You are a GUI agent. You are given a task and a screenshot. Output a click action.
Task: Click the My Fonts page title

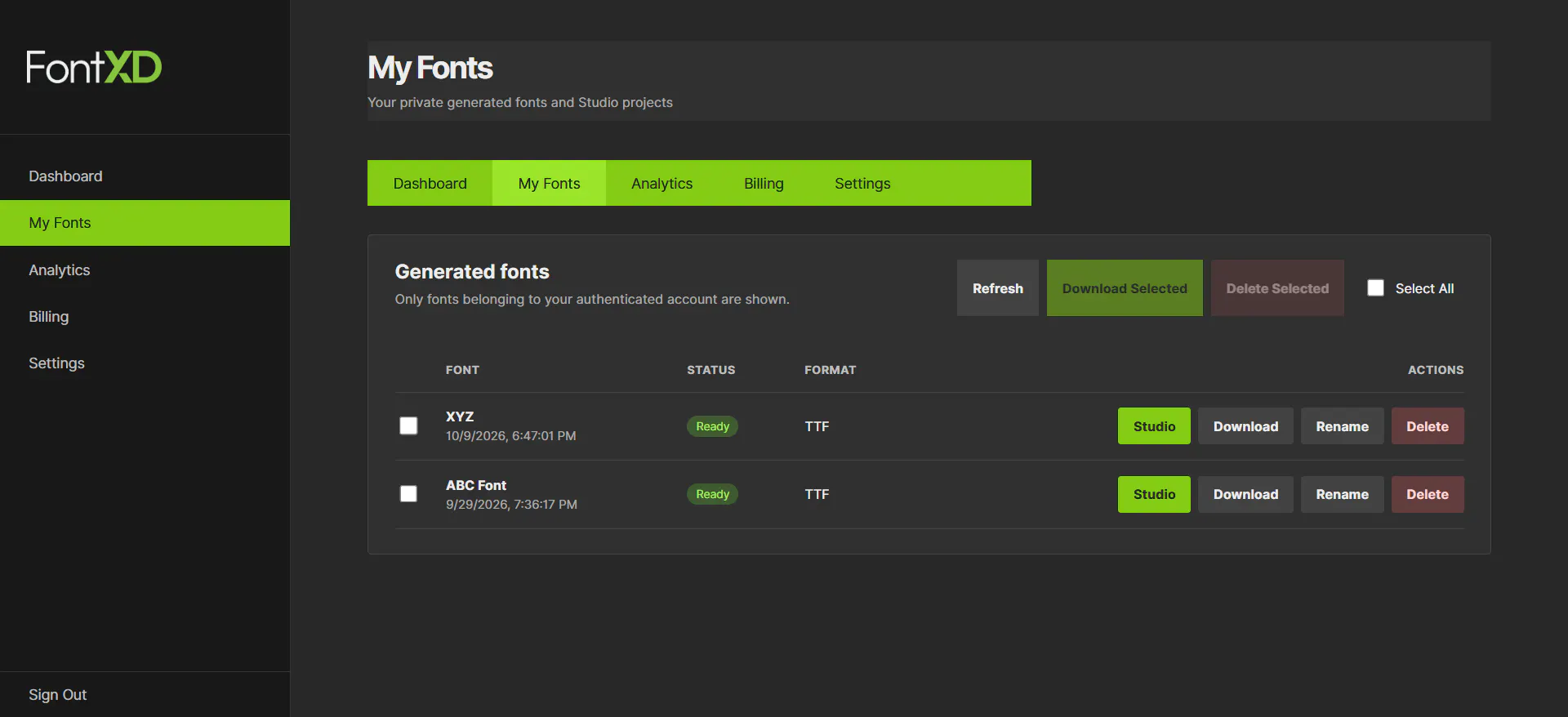430,68
